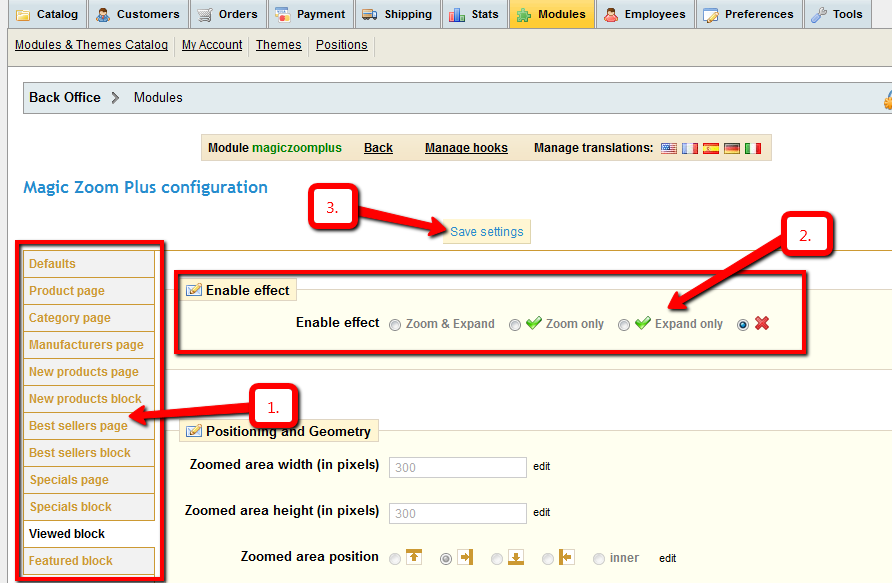Select the Zoom only radio button
The width and height of the screenshot is (892, 583).
(515, 325)
